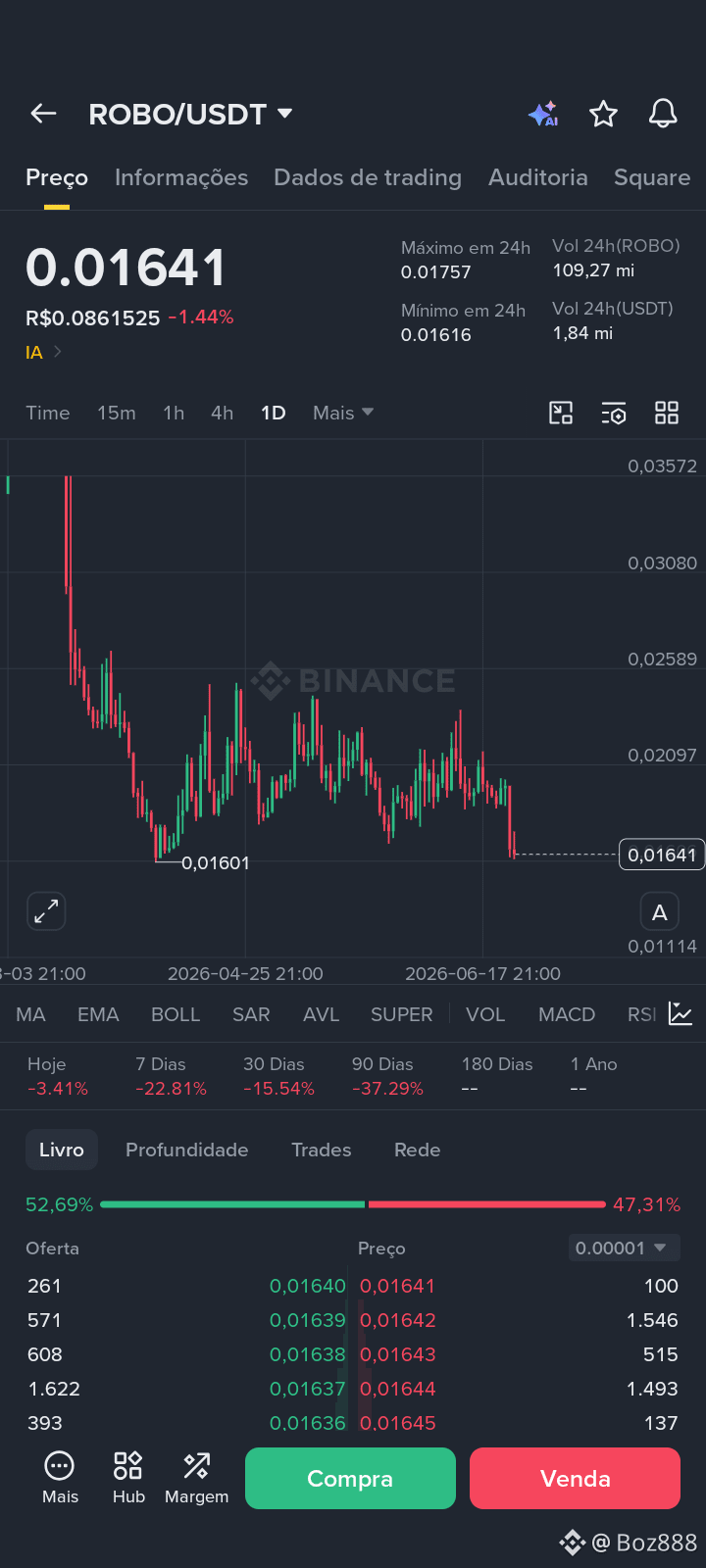Open the Mais timeframe dropdown
Viewport: 706px width, 1568px height.
click(343, 413)
